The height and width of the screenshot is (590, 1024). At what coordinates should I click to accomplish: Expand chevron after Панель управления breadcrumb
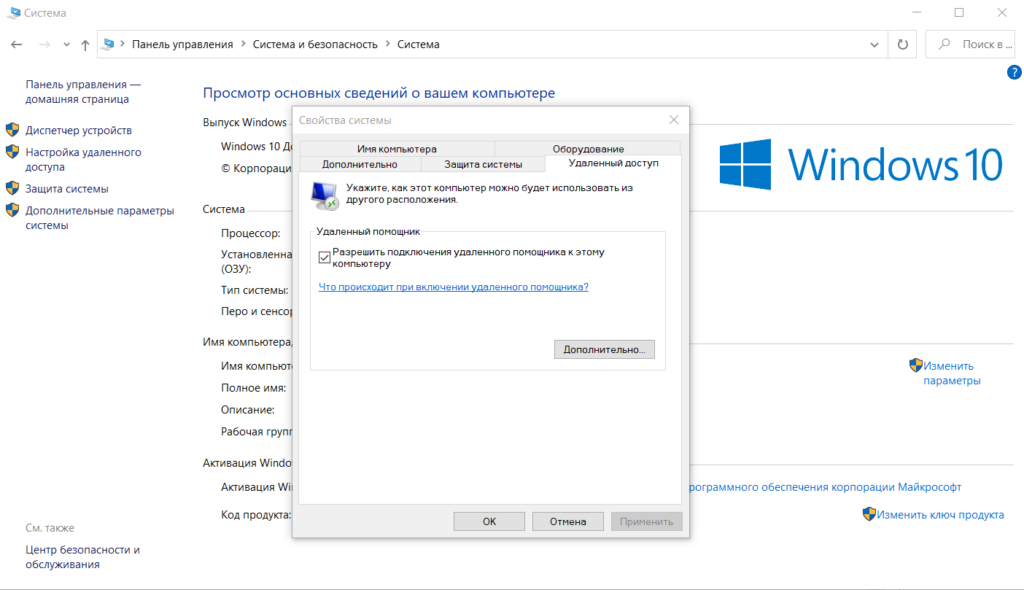(x=241, y=45)
